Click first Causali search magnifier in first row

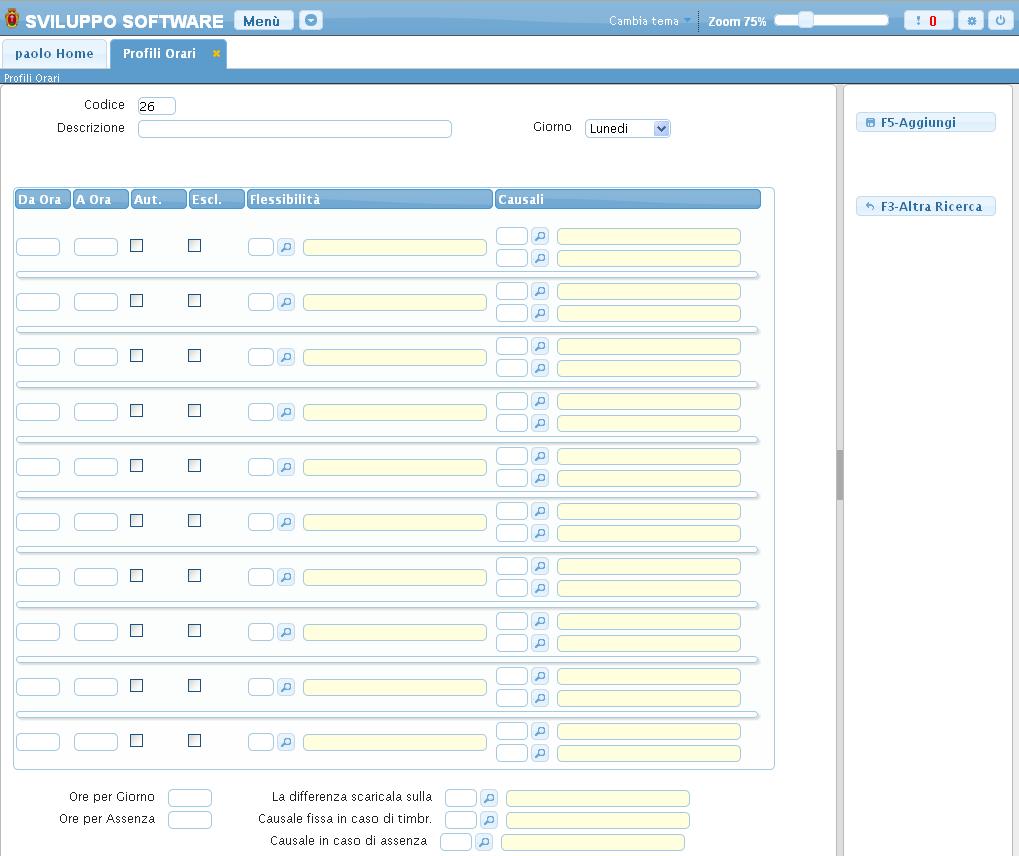(540, 236)
